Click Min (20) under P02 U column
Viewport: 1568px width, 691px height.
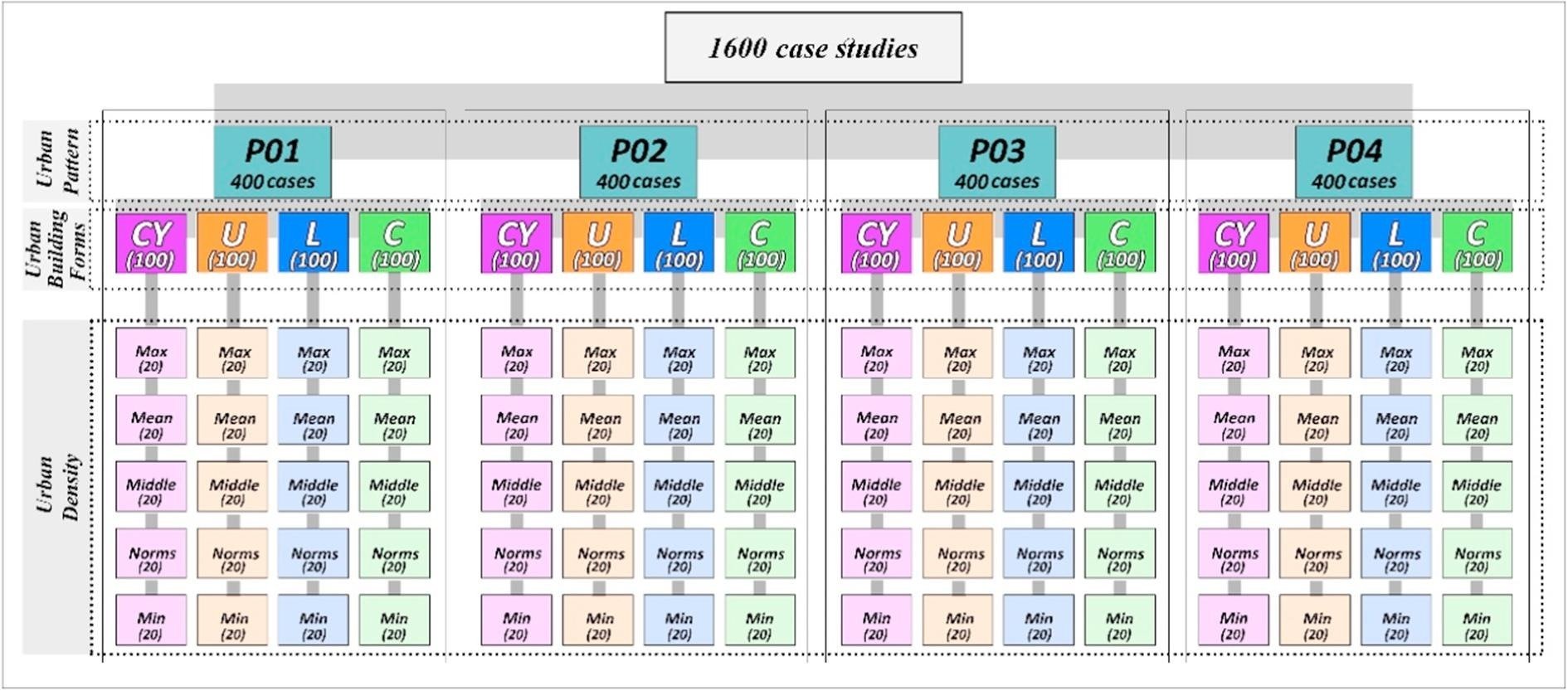point(597,620)
